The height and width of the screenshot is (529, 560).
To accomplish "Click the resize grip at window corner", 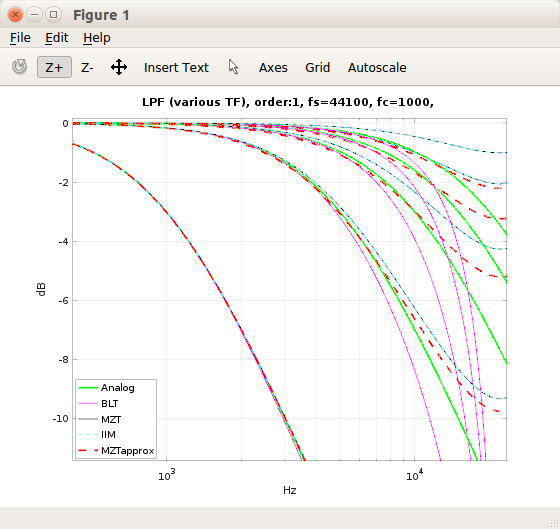I will click(x=554, y=523).
